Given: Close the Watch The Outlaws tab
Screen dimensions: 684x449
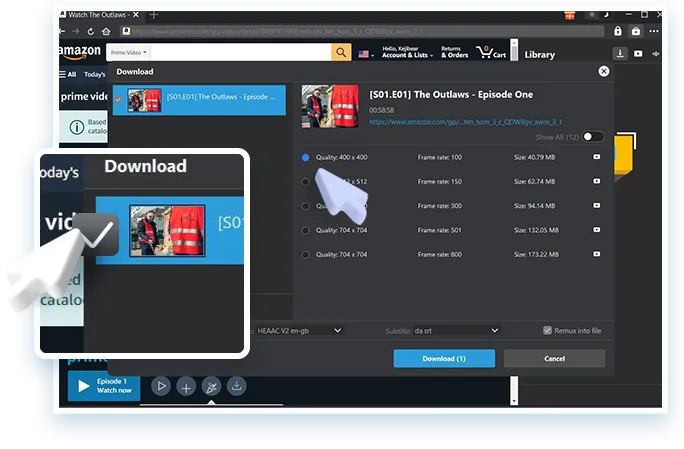Looking at the screenshot, I should (136, 15).
